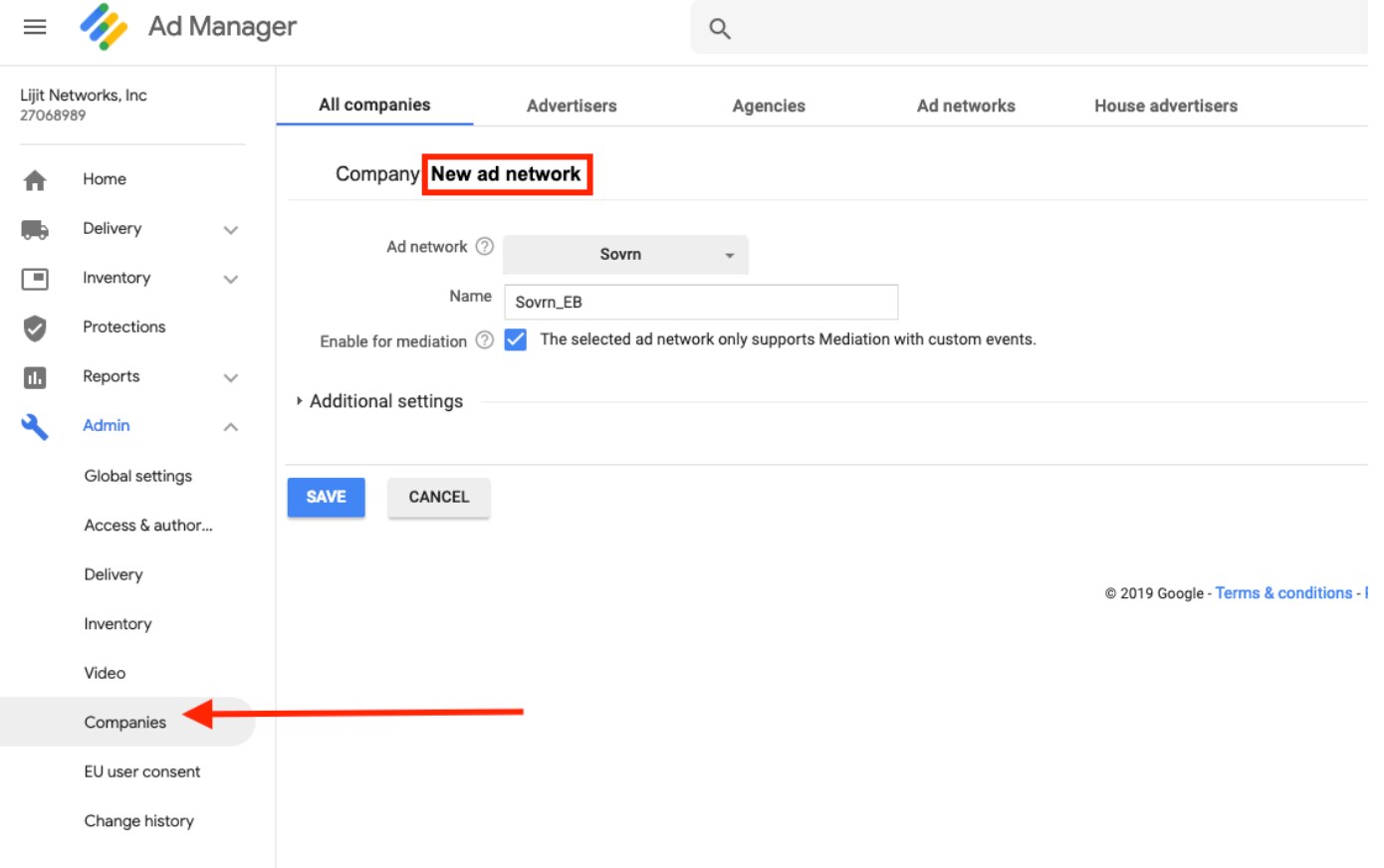1384x868 pixels.
Task: Click the Admin wrench icon
Action: click(35, 427)
